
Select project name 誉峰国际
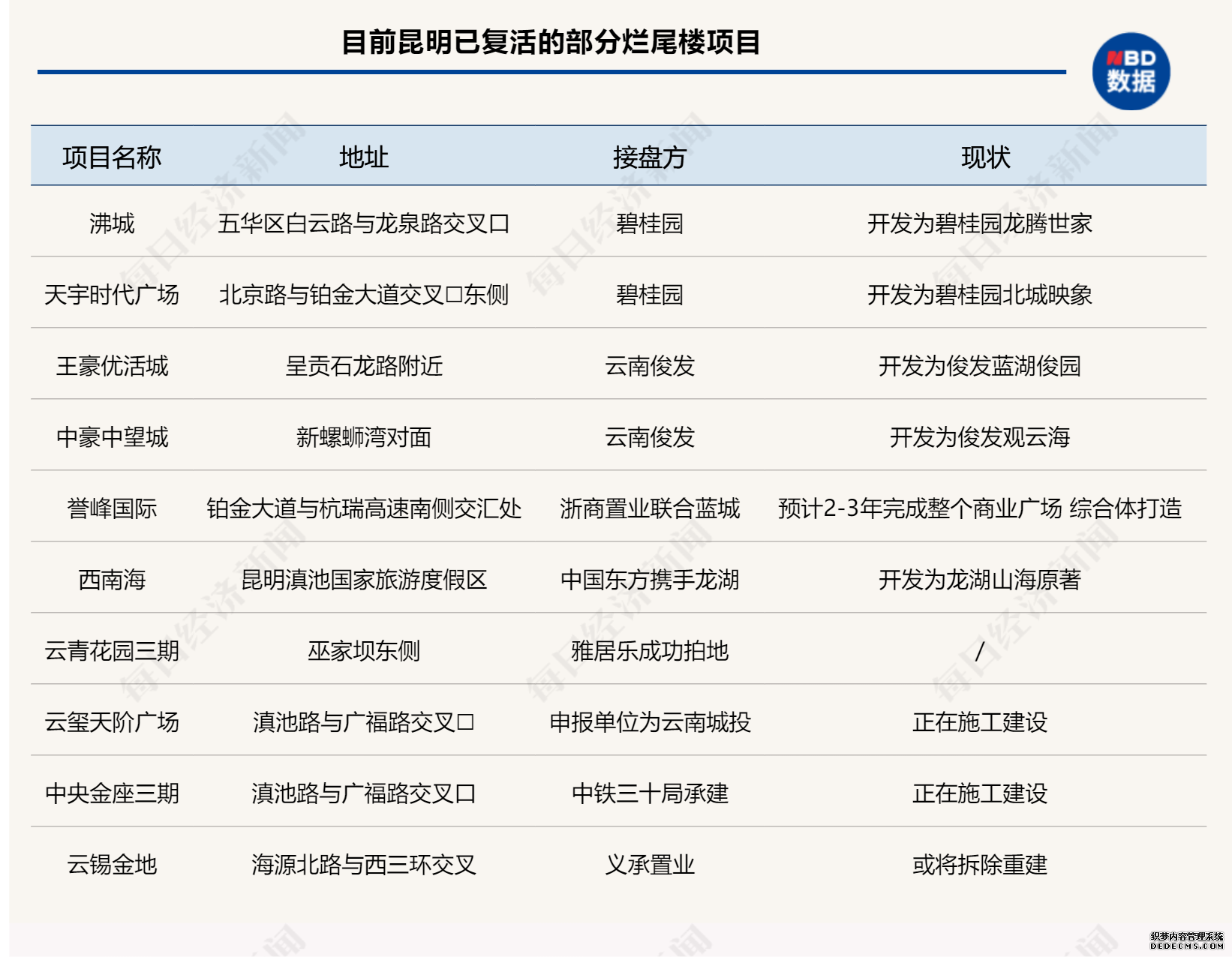[x=112, y=508]
